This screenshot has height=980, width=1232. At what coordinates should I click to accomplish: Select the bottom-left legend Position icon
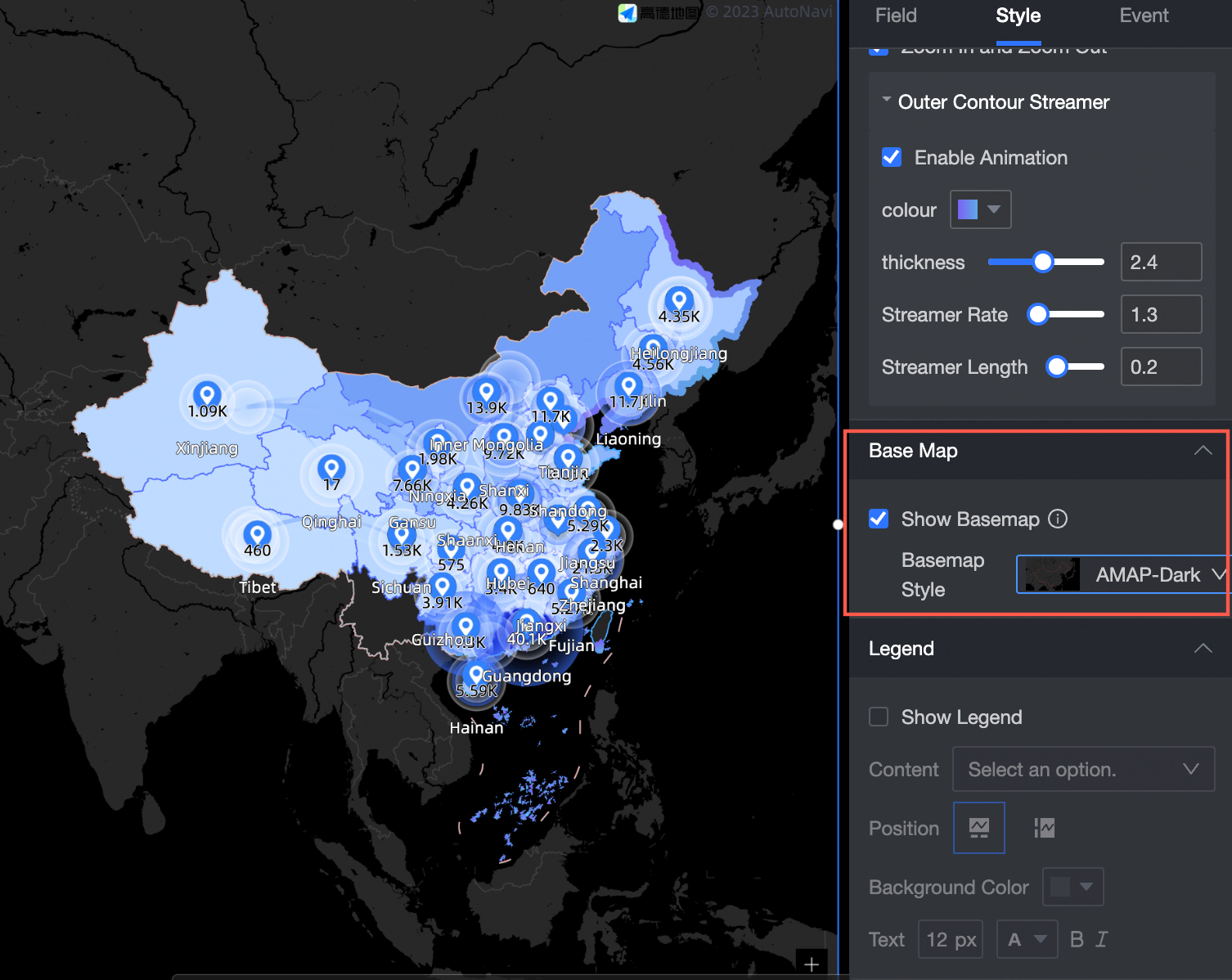[978, 827]
